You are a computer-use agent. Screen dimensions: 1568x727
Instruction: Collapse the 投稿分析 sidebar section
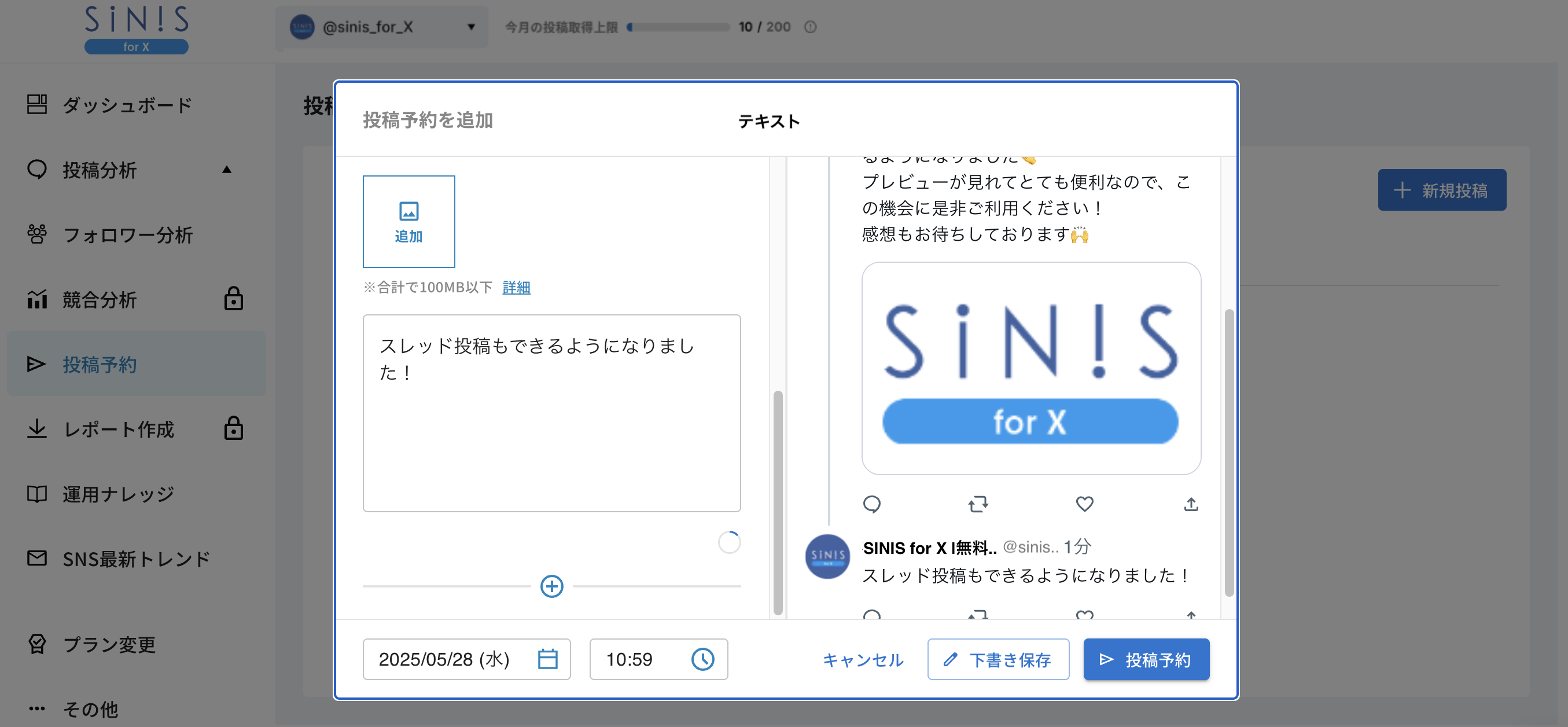(x=226, y=170)
